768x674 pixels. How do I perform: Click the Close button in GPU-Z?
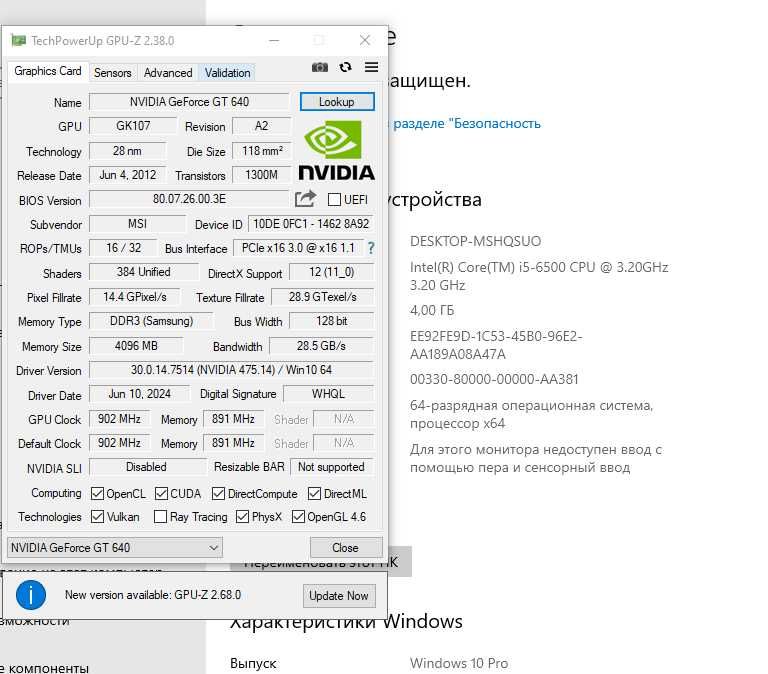(x=346, y=548)
